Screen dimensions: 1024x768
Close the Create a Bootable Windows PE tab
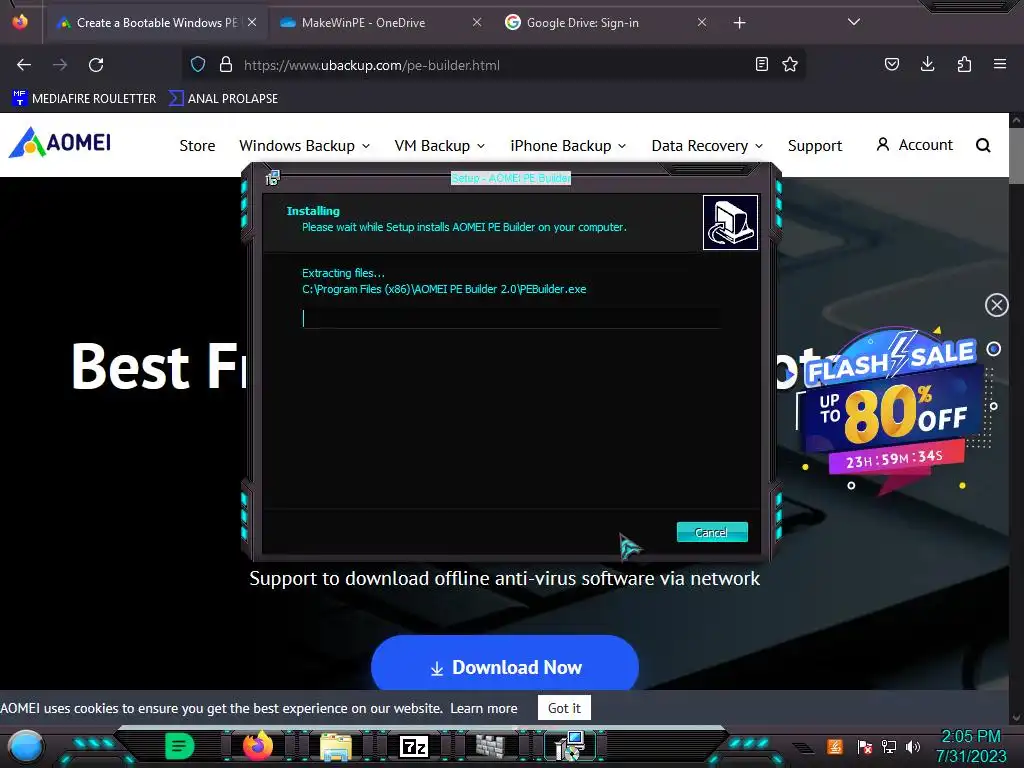(252, 22)
